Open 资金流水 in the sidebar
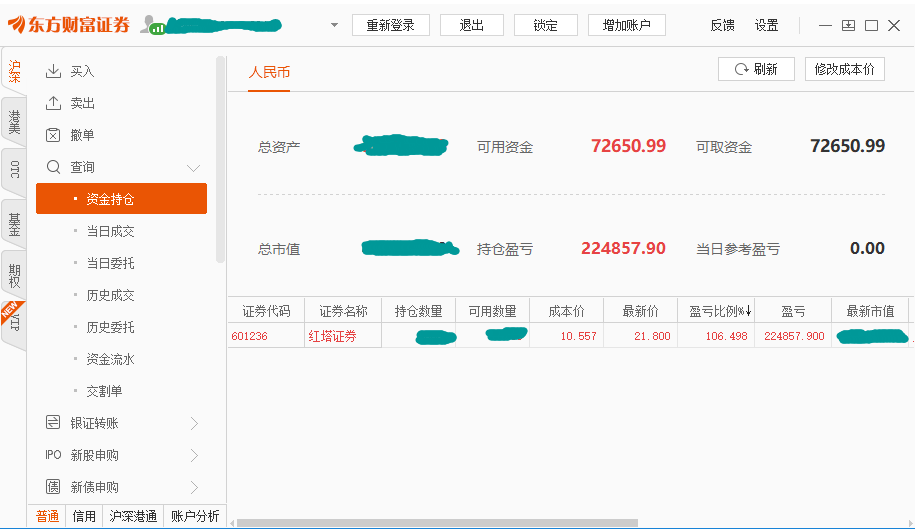The width and height of the screenshot is (915, 529). [x=110, y=359]
